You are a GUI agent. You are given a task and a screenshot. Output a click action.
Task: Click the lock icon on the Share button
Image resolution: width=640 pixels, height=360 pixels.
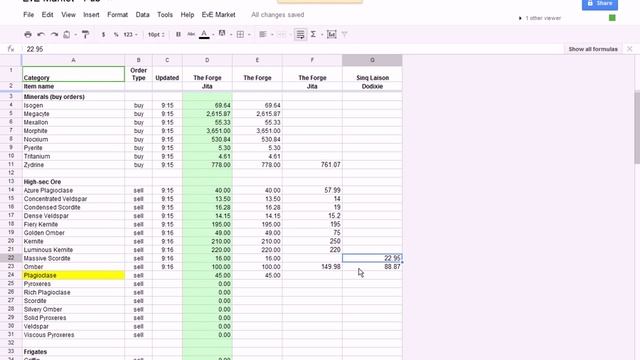(590, 3)
